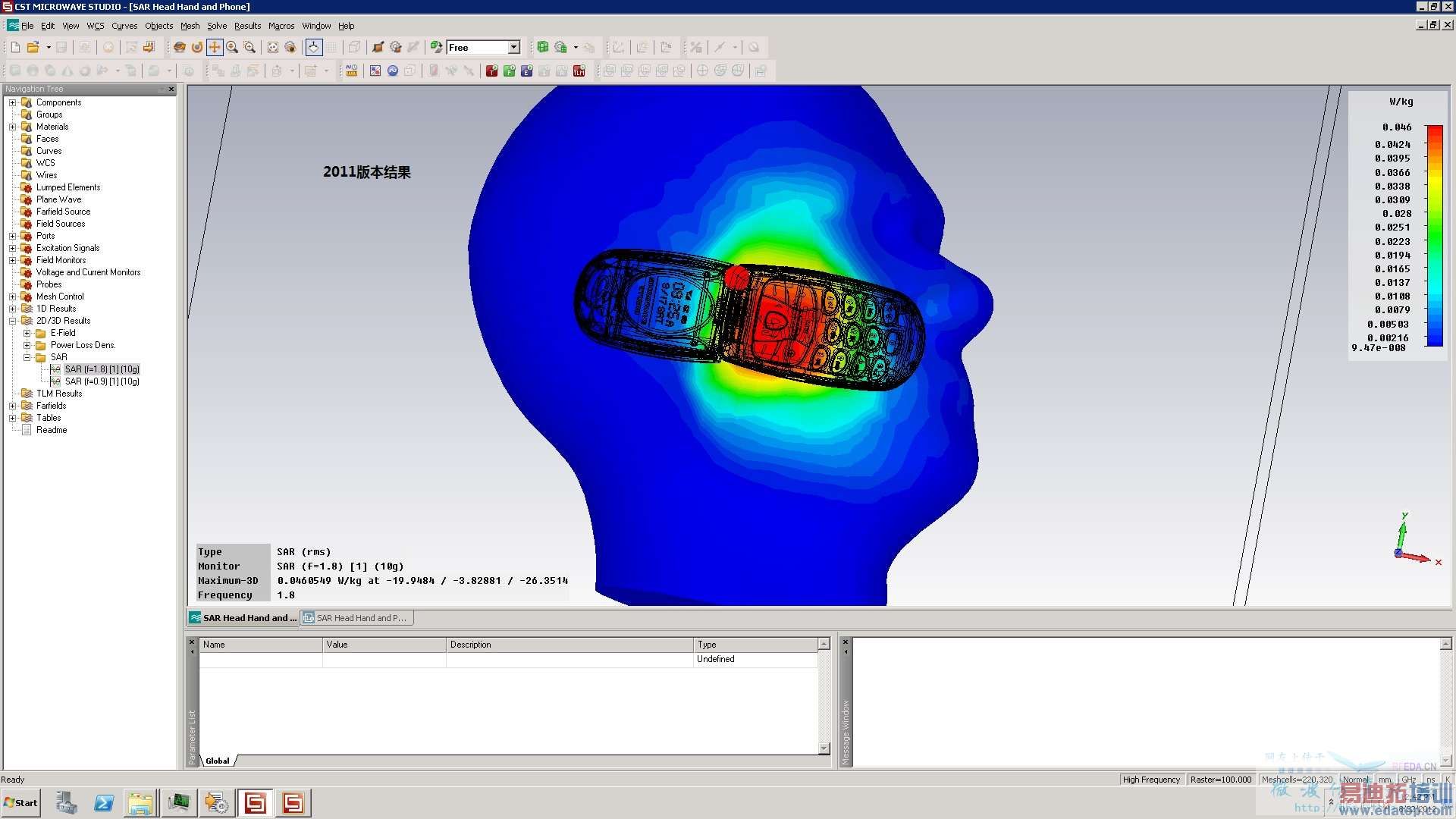Close the Navigation Tree panel
The height and width of the screenshot is (819, 1456).
pyautogui.click(x=171, y=89)
